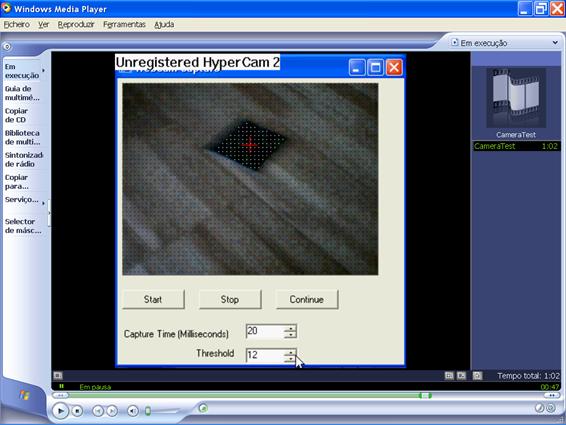This screenshot has height=425, width=566.
Task: Open Selector de máscaras
Action: (x=23, y=226)
